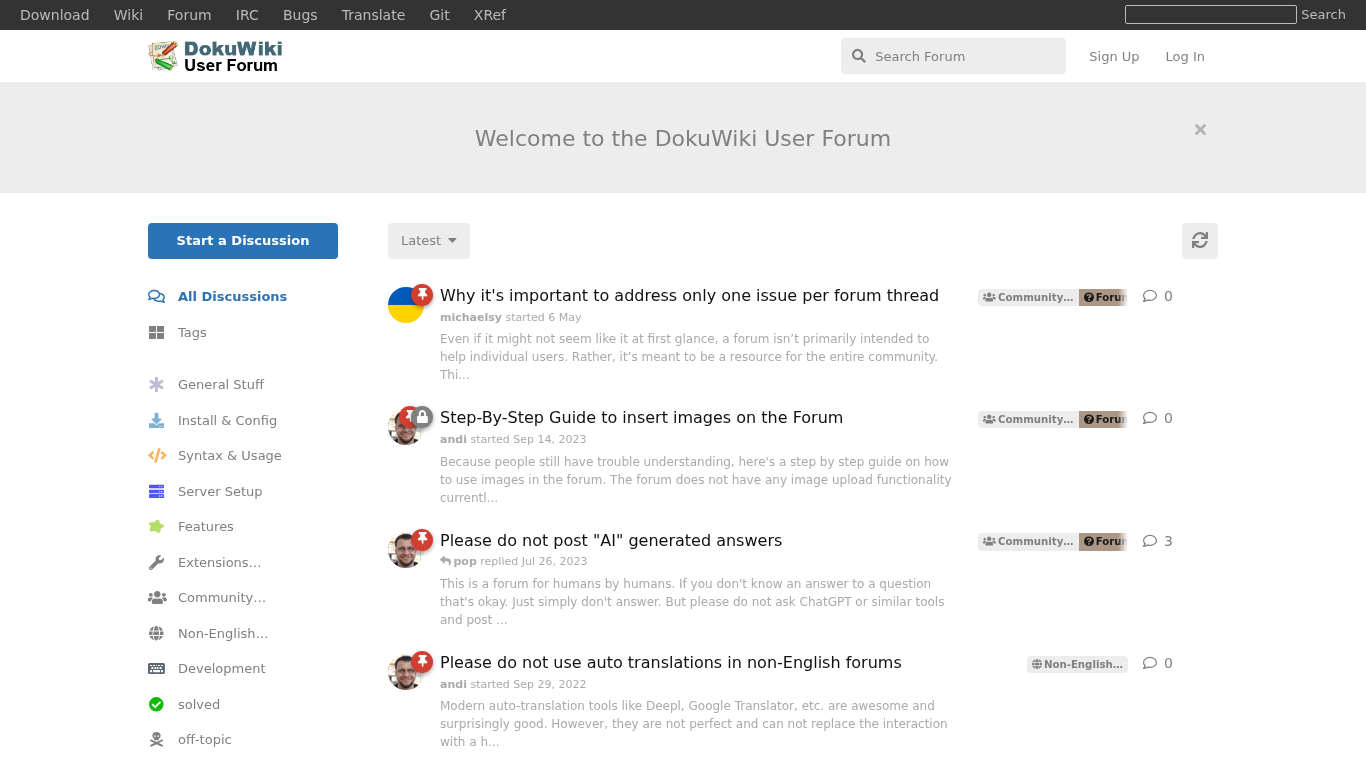The height and width of the screenshot is (768, 1366).
Task: Click the Install & Config download icon
Action: 156,421
